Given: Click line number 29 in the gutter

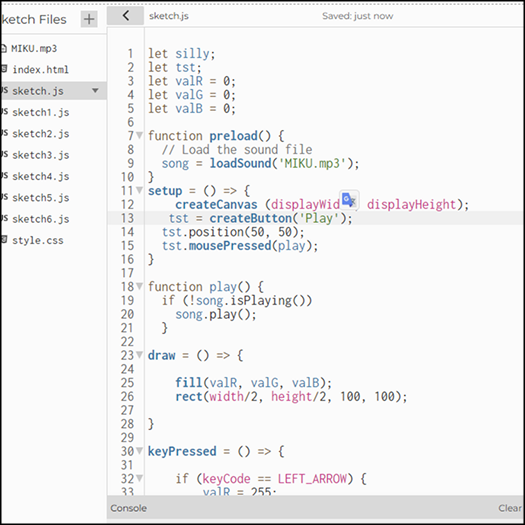Looking at the screenshot, I should coord(127,437).
